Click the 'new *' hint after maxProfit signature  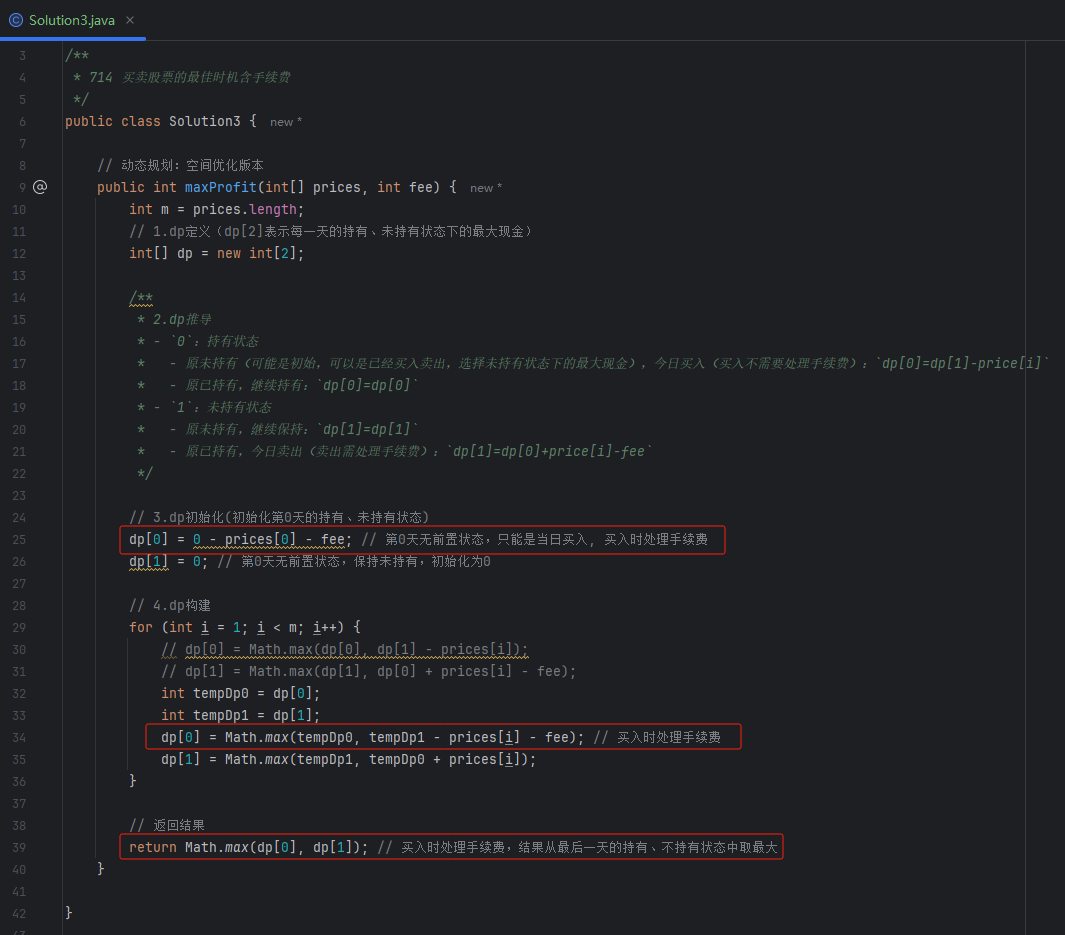click(486, 188)
